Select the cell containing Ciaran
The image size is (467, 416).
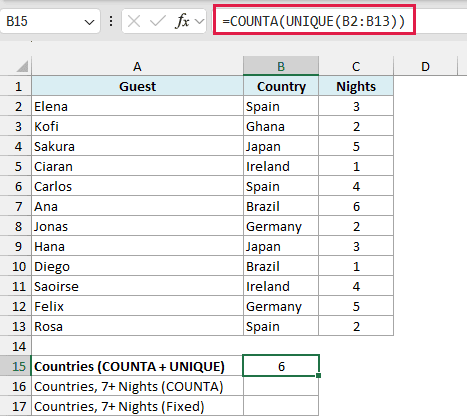tap(137, 166)
